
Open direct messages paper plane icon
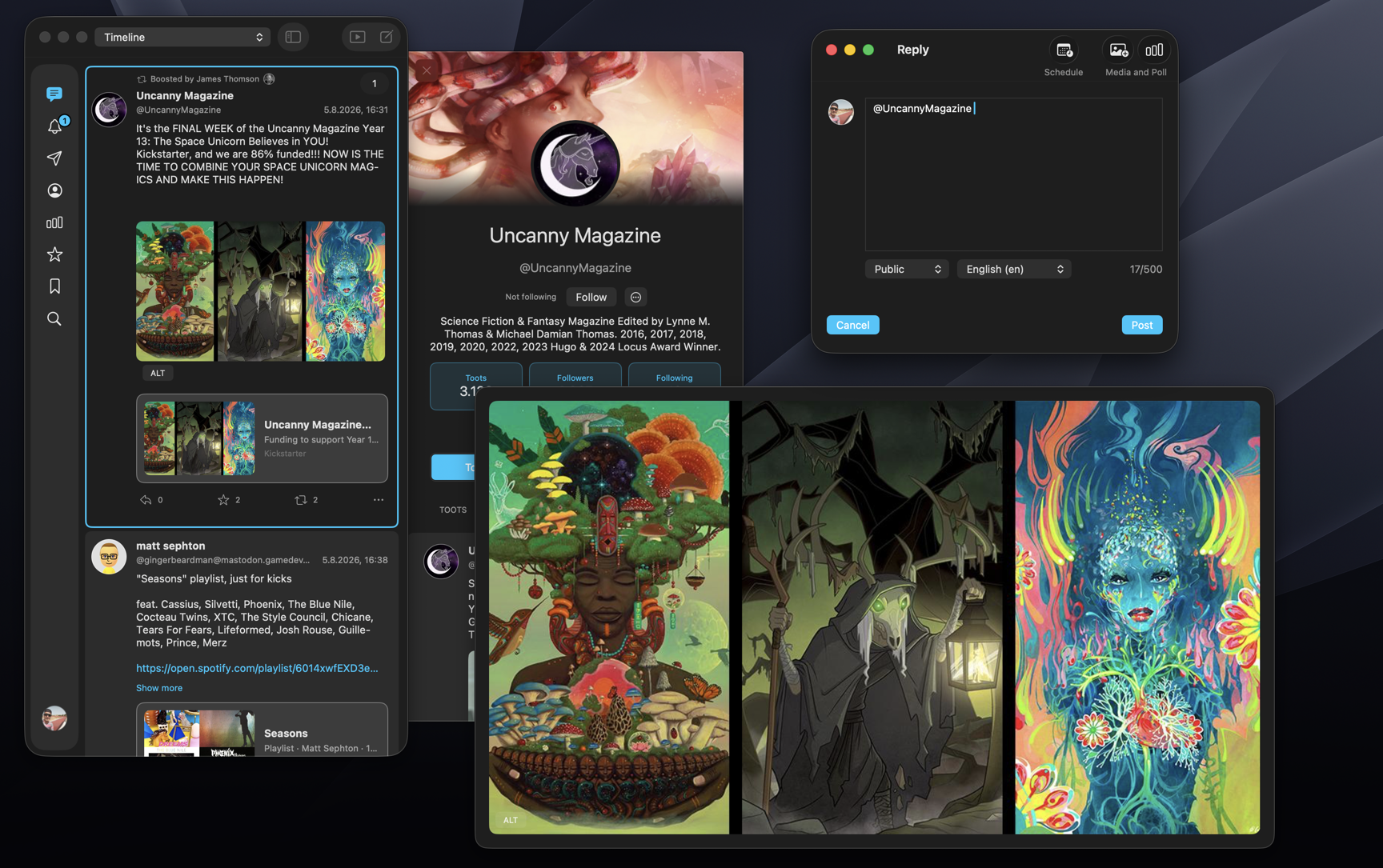point(54,158)
